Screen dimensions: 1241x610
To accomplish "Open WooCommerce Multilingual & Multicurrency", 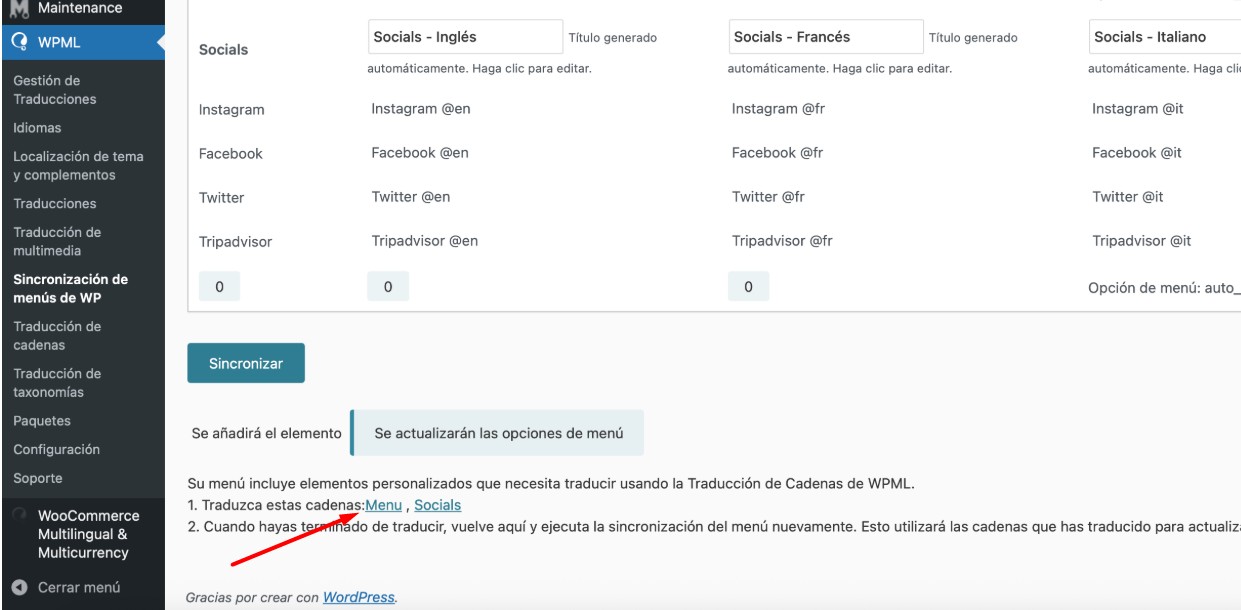I will point(89,534).
